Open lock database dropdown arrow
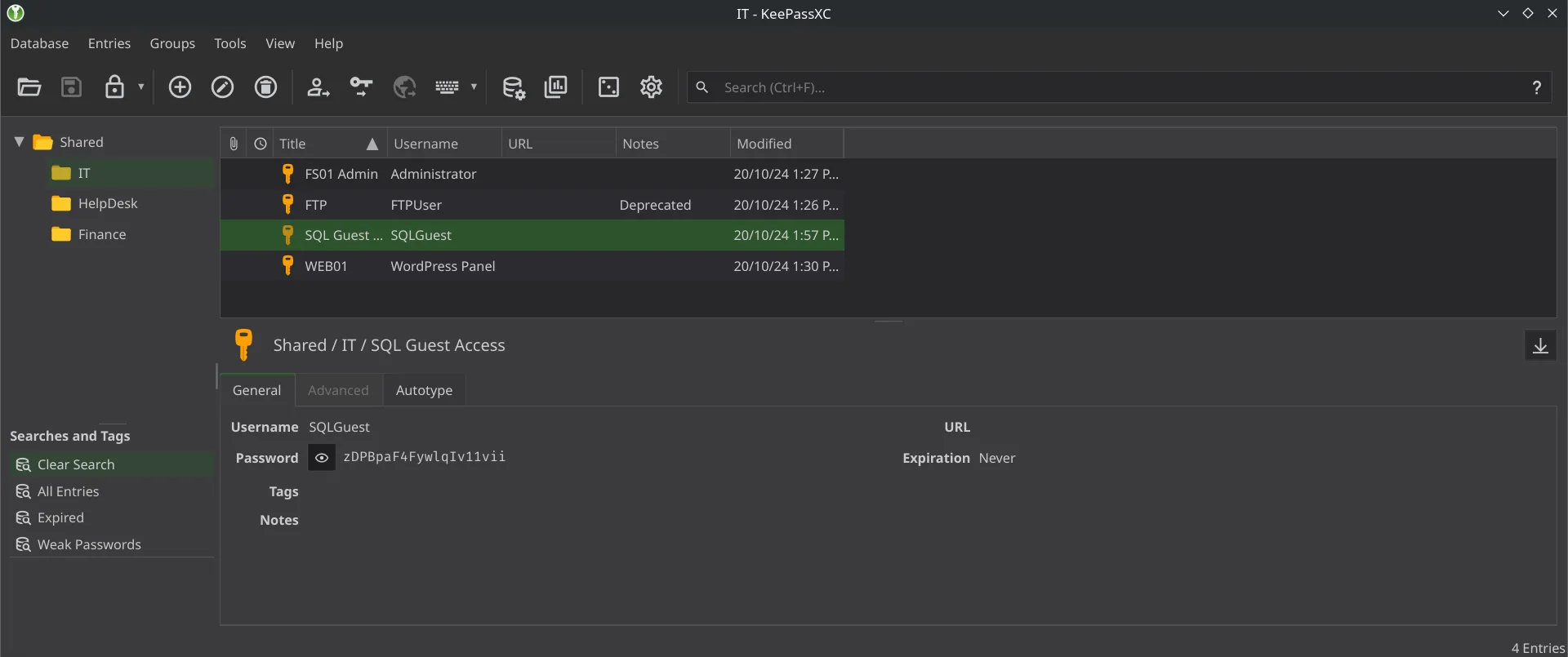 [141, 87]
